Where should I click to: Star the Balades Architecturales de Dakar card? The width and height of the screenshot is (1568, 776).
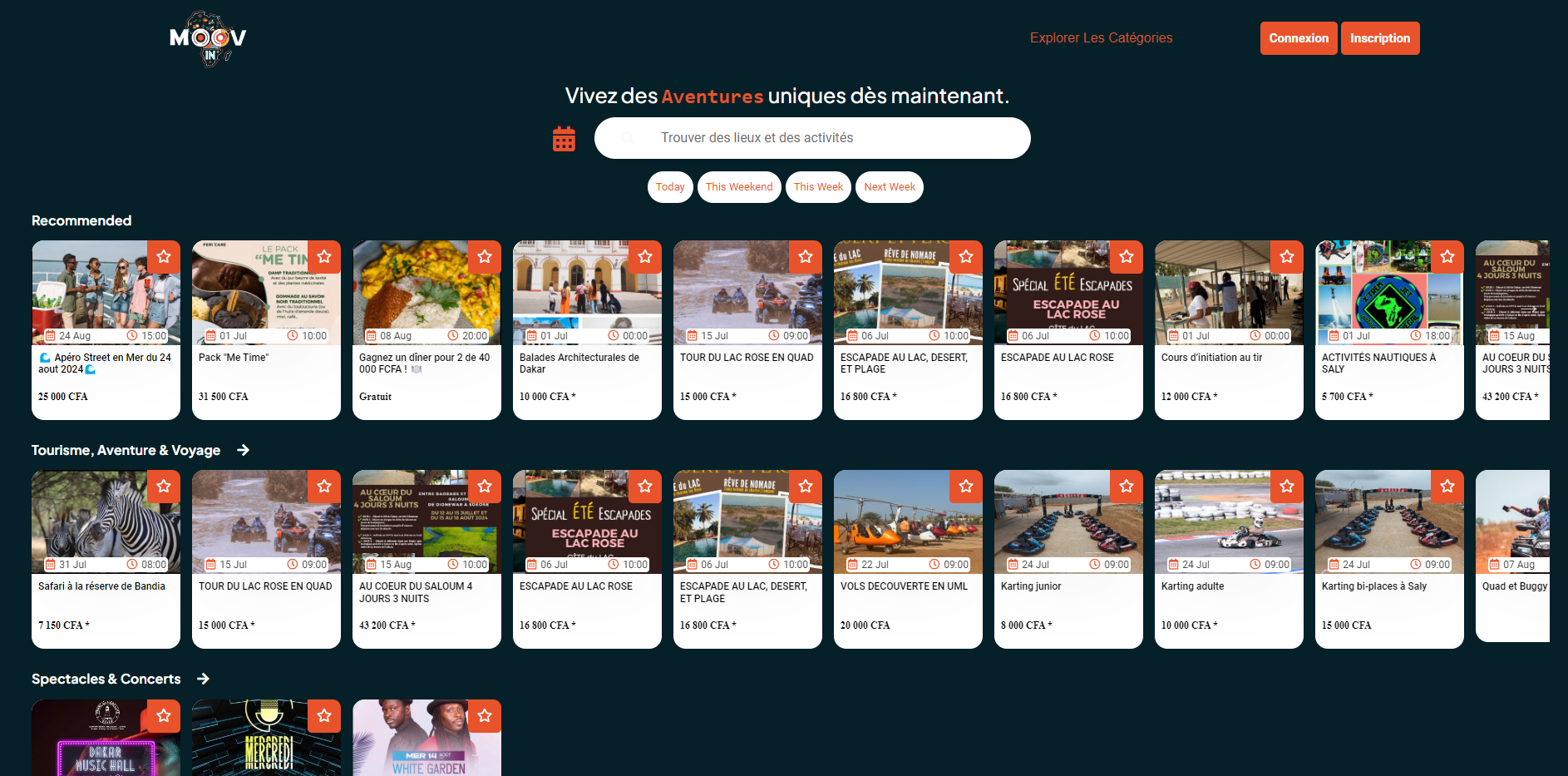point(645,257)
